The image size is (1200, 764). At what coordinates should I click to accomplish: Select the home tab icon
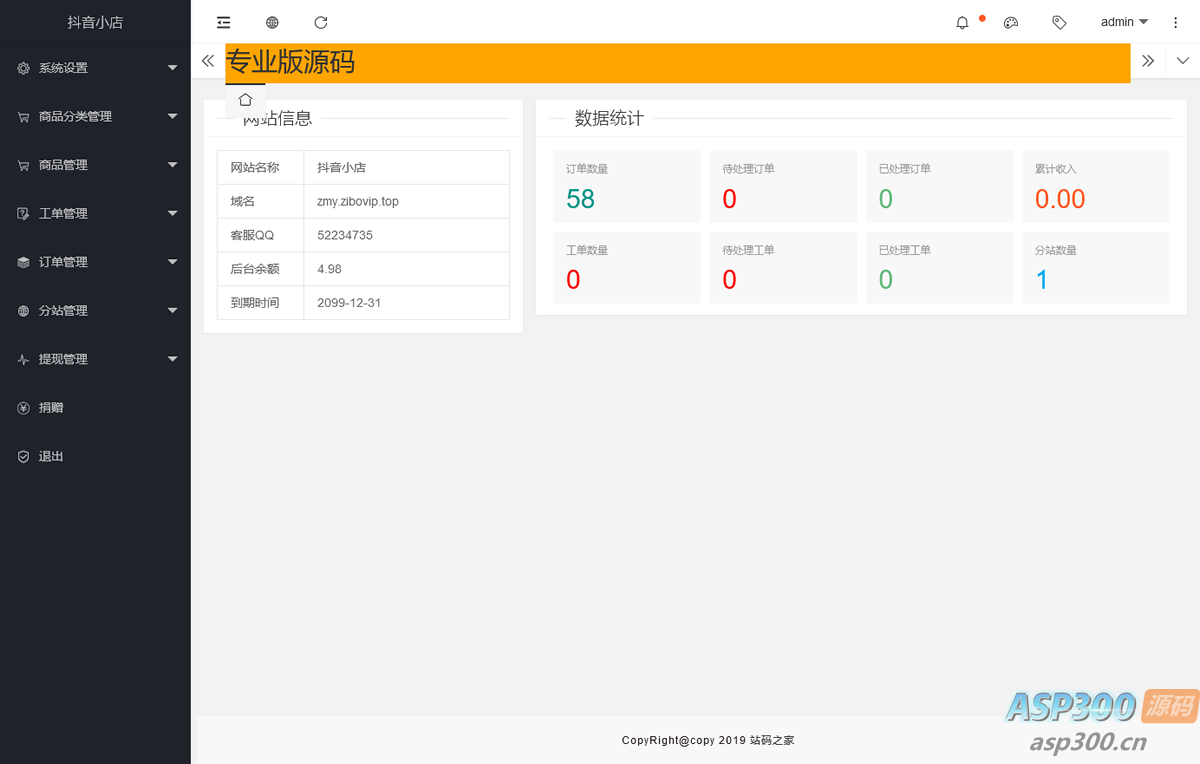pyautogui.click(x=245, y=100)
